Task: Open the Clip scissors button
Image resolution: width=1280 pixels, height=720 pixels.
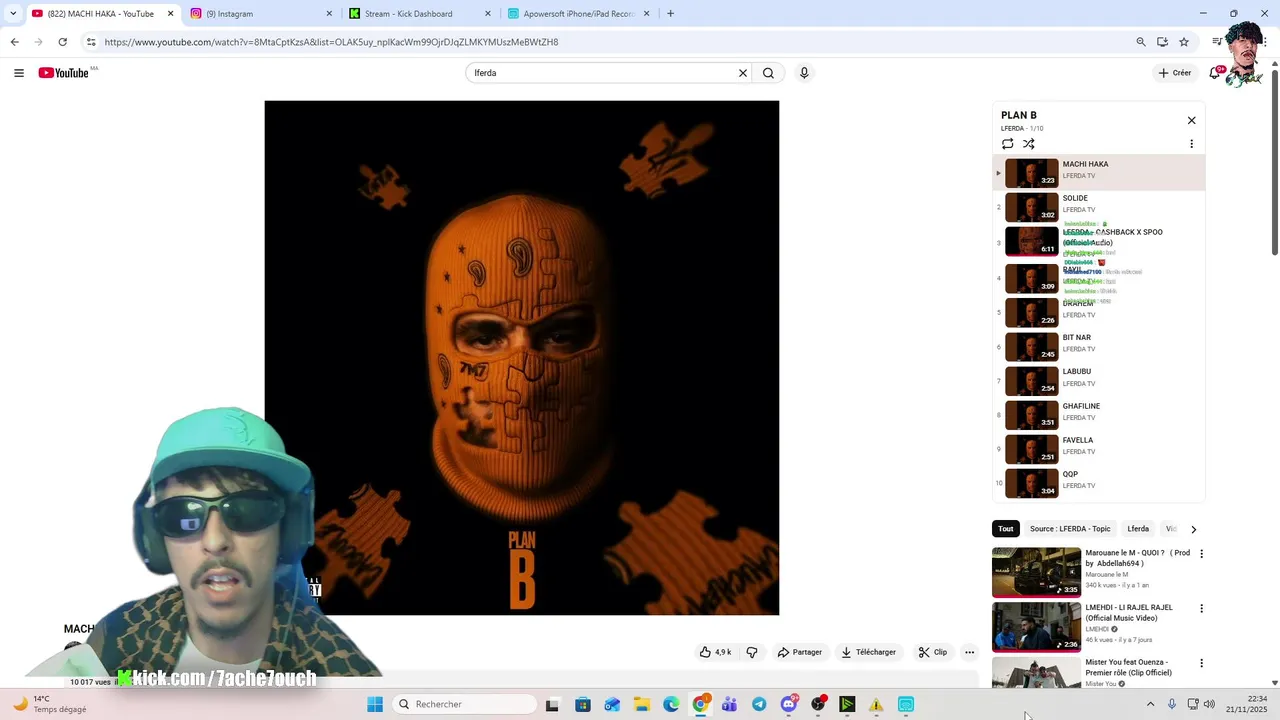Action: pos(932,652)
